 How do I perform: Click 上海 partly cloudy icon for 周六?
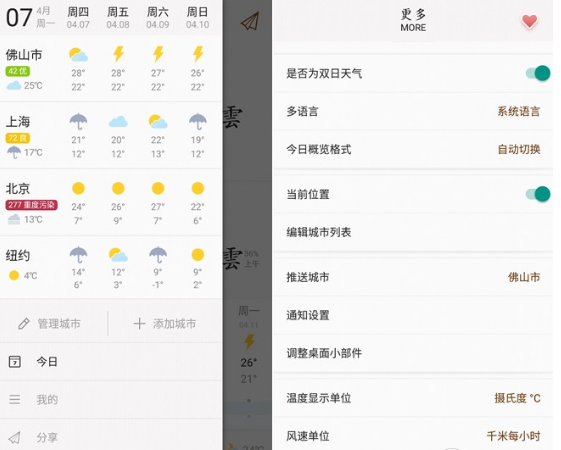coord(158,122)
